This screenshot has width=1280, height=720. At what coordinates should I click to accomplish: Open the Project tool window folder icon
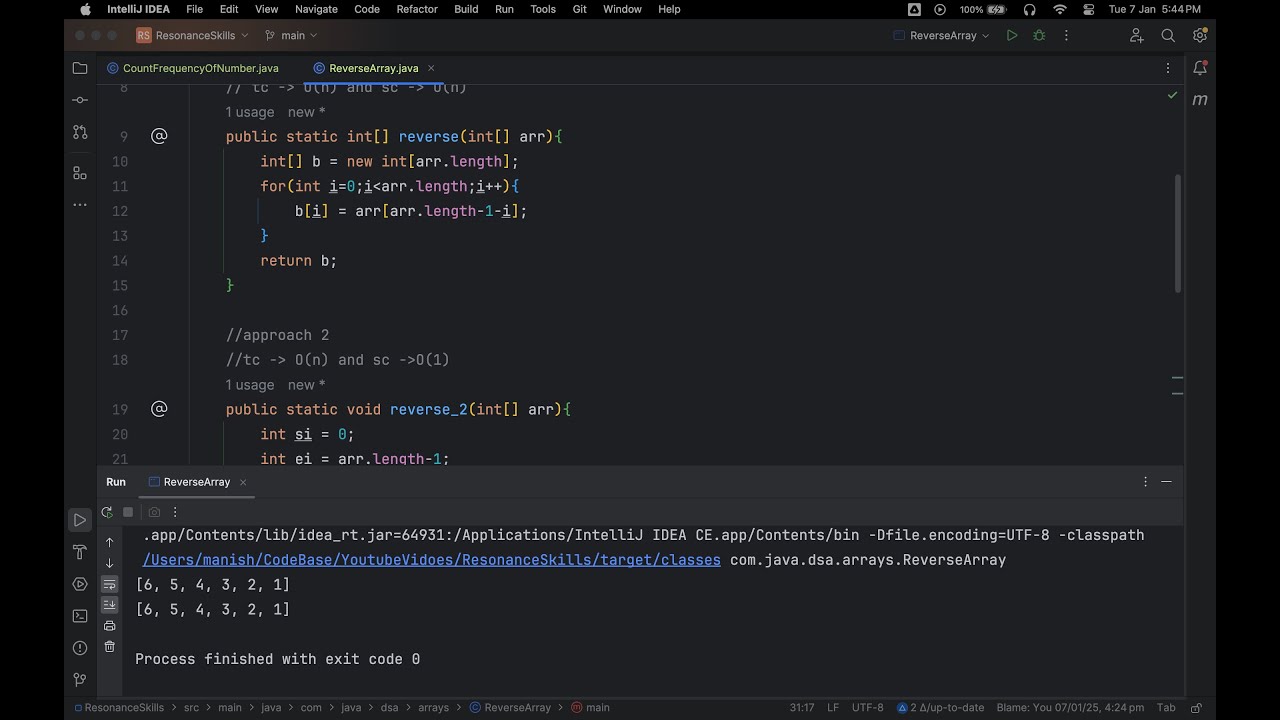80,68
